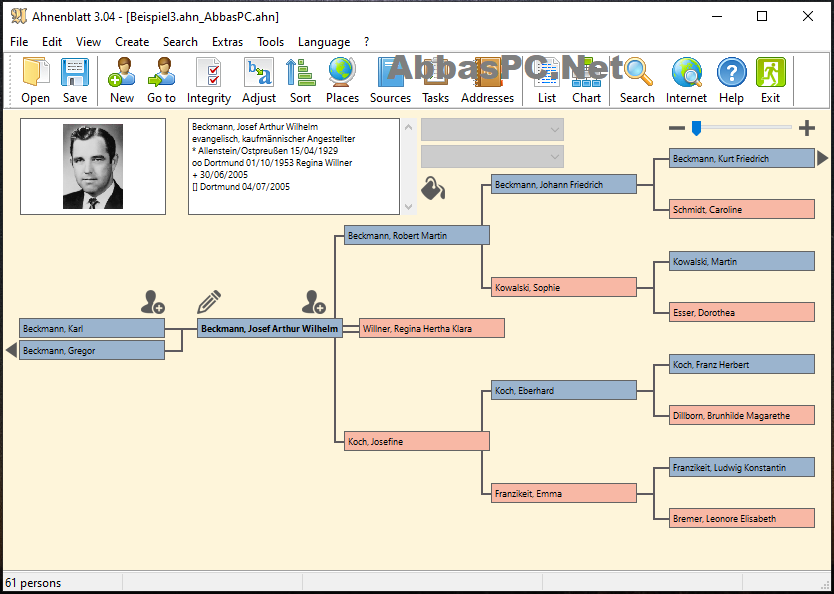
Task: Open Places globe icon
Action: pyautogui.click(x=342, y=72)
